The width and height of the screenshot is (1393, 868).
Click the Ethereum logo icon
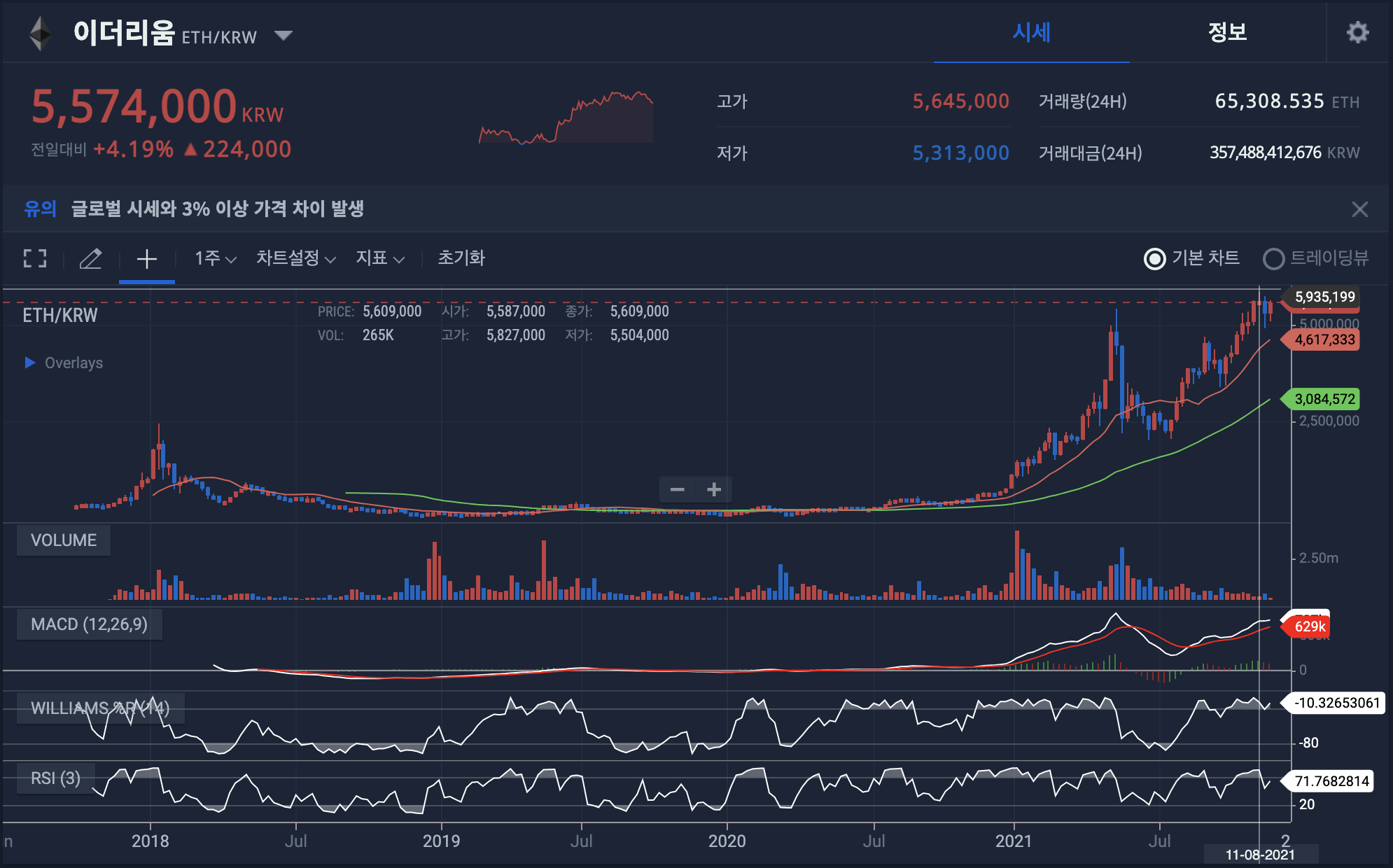(41, 33)
